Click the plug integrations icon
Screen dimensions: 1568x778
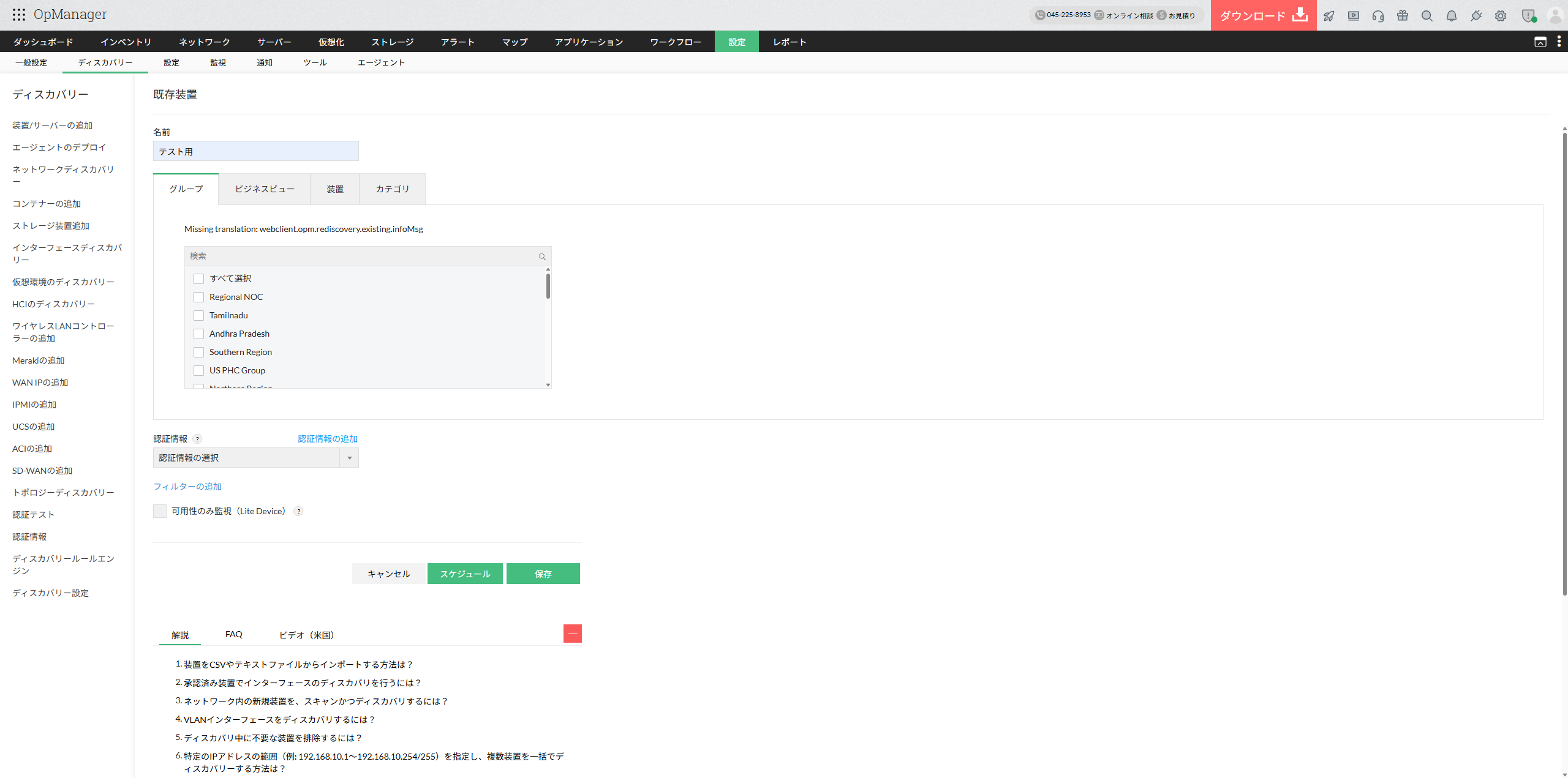point(1476,16)
